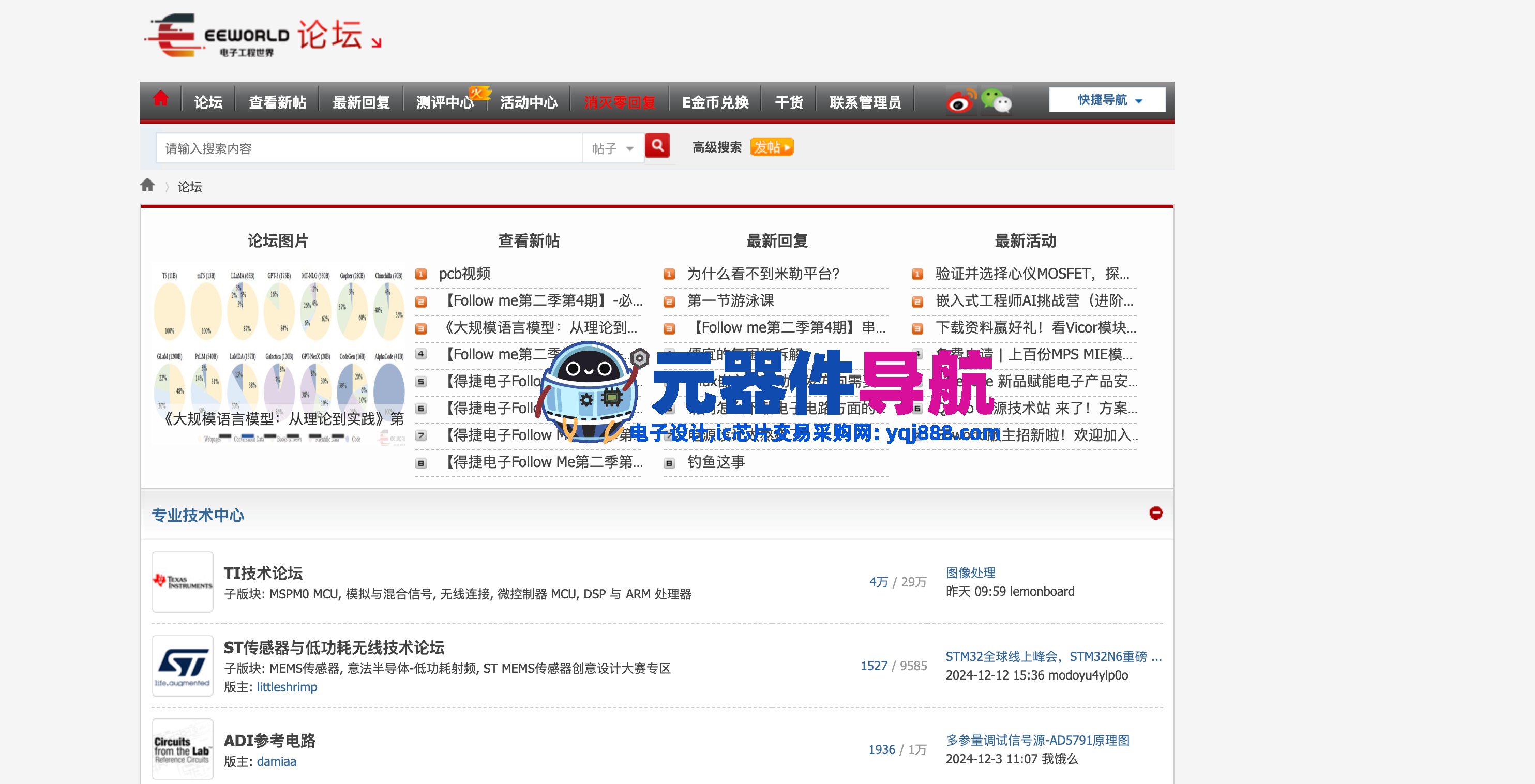The image size is (1535, 784).
Task: Collapse the 专业技术中心 section
Action: coord(1155,513)
